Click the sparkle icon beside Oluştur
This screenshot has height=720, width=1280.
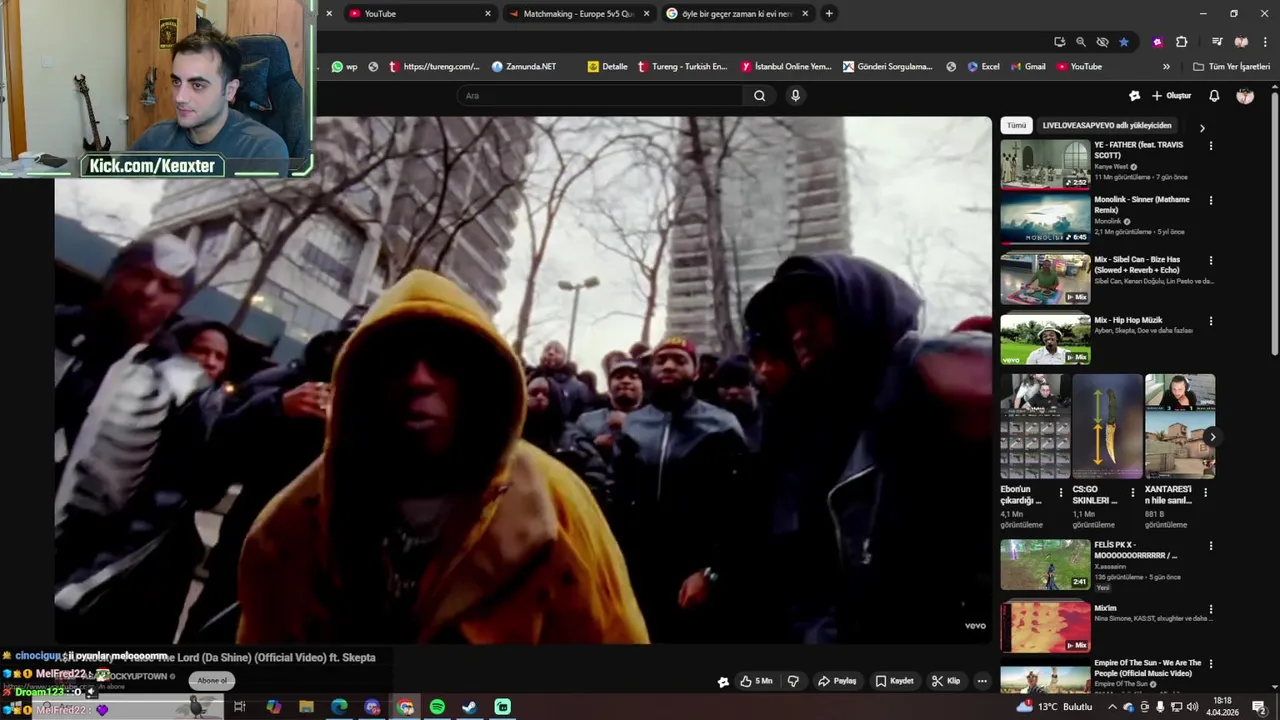pyautogui.click(x=1134, y=96)
